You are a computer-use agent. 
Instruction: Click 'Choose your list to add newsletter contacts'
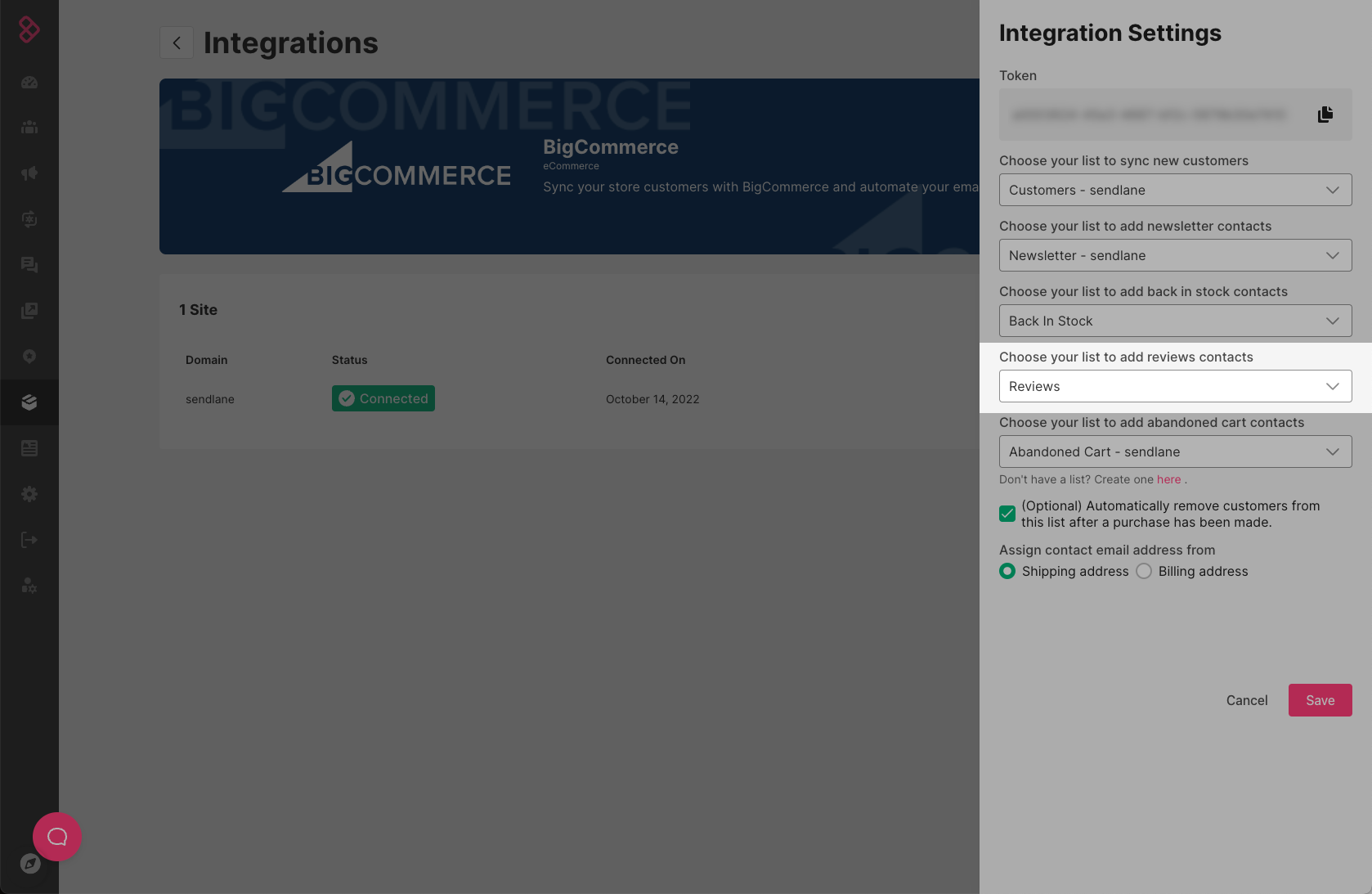click(1136, 226)
